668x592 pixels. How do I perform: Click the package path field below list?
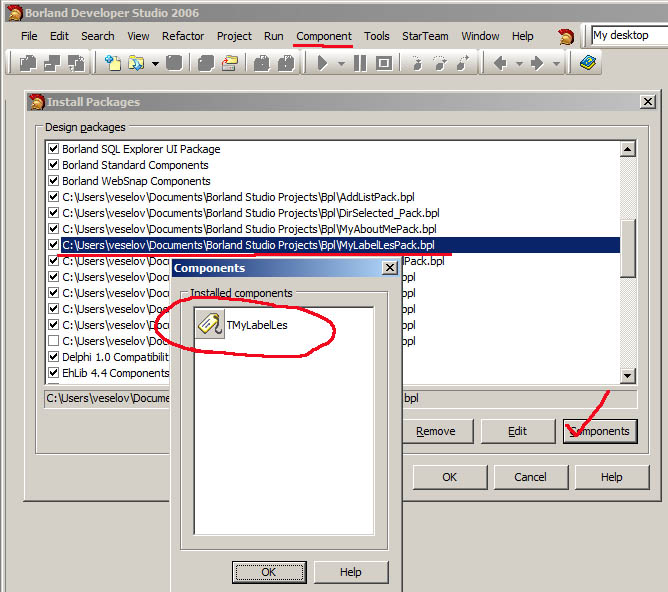tap(341, 398)
